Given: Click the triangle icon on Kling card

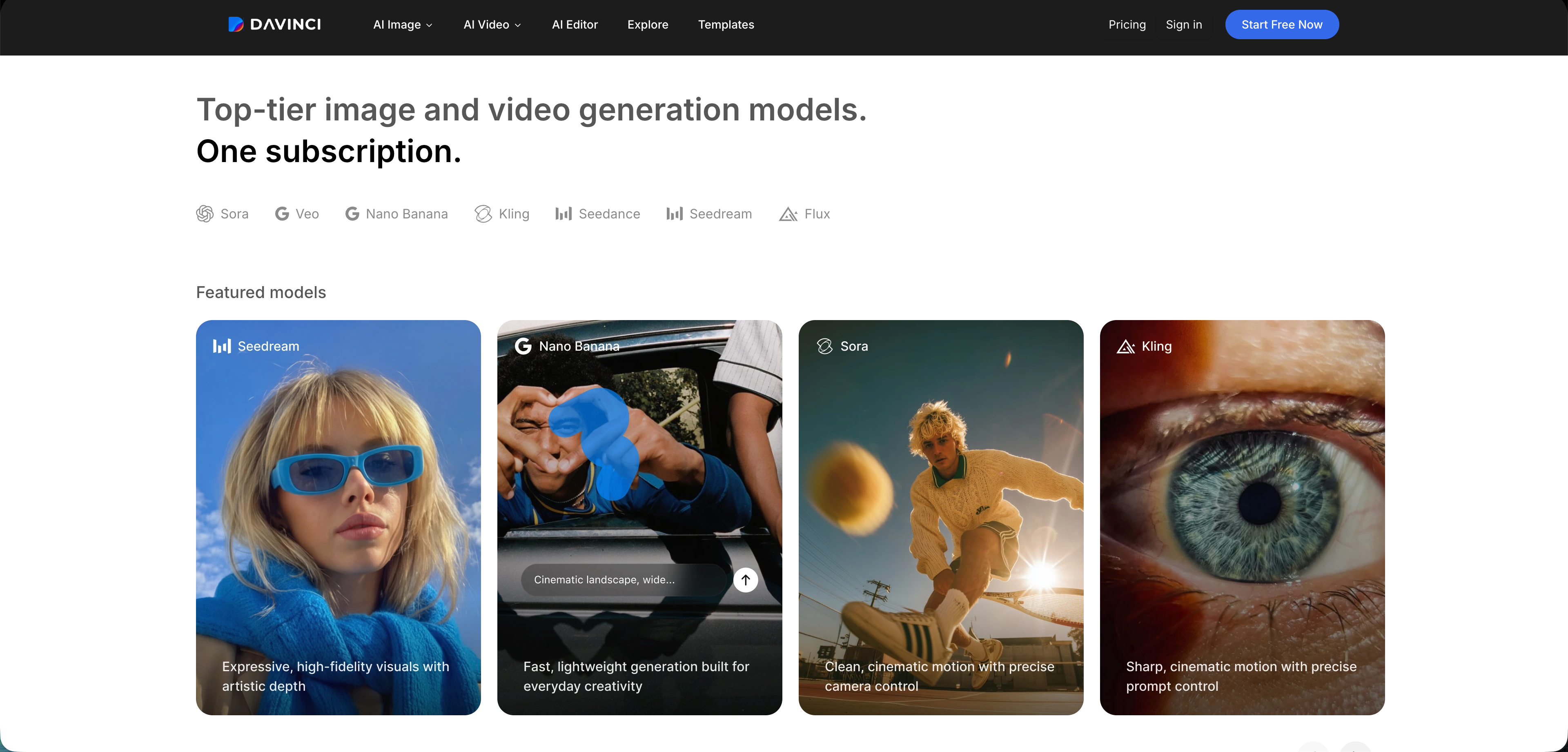Looking at the screenshot, I should point(1126,346).
